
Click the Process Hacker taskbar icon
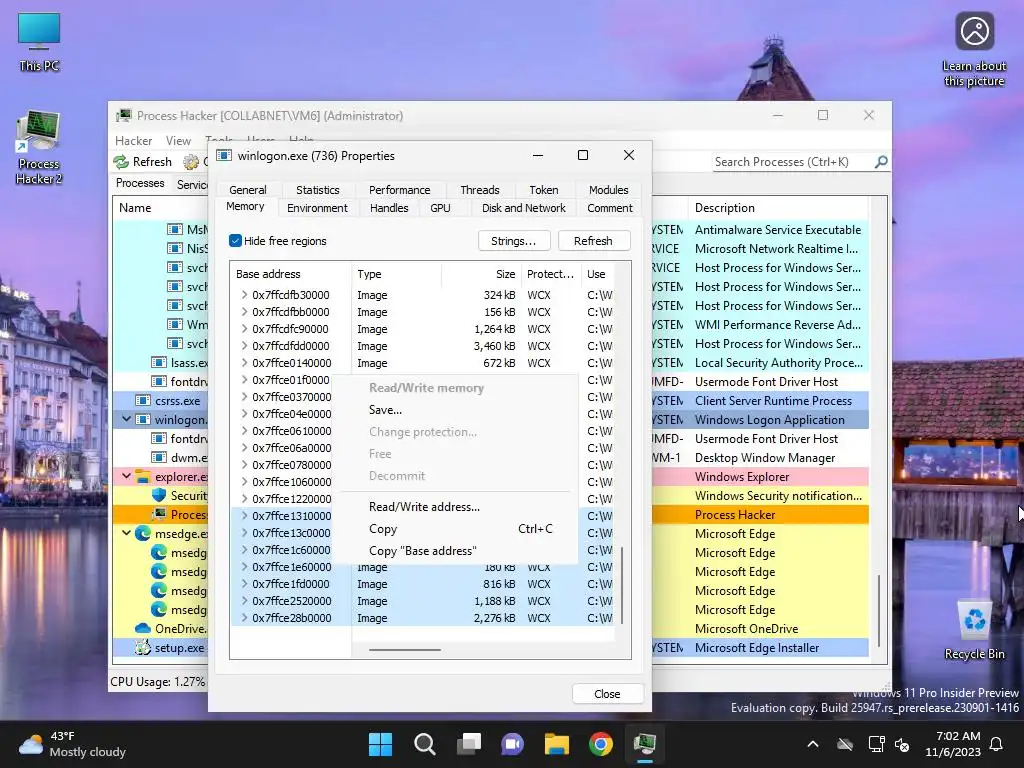pyautogui.click(x=645, y=744)
